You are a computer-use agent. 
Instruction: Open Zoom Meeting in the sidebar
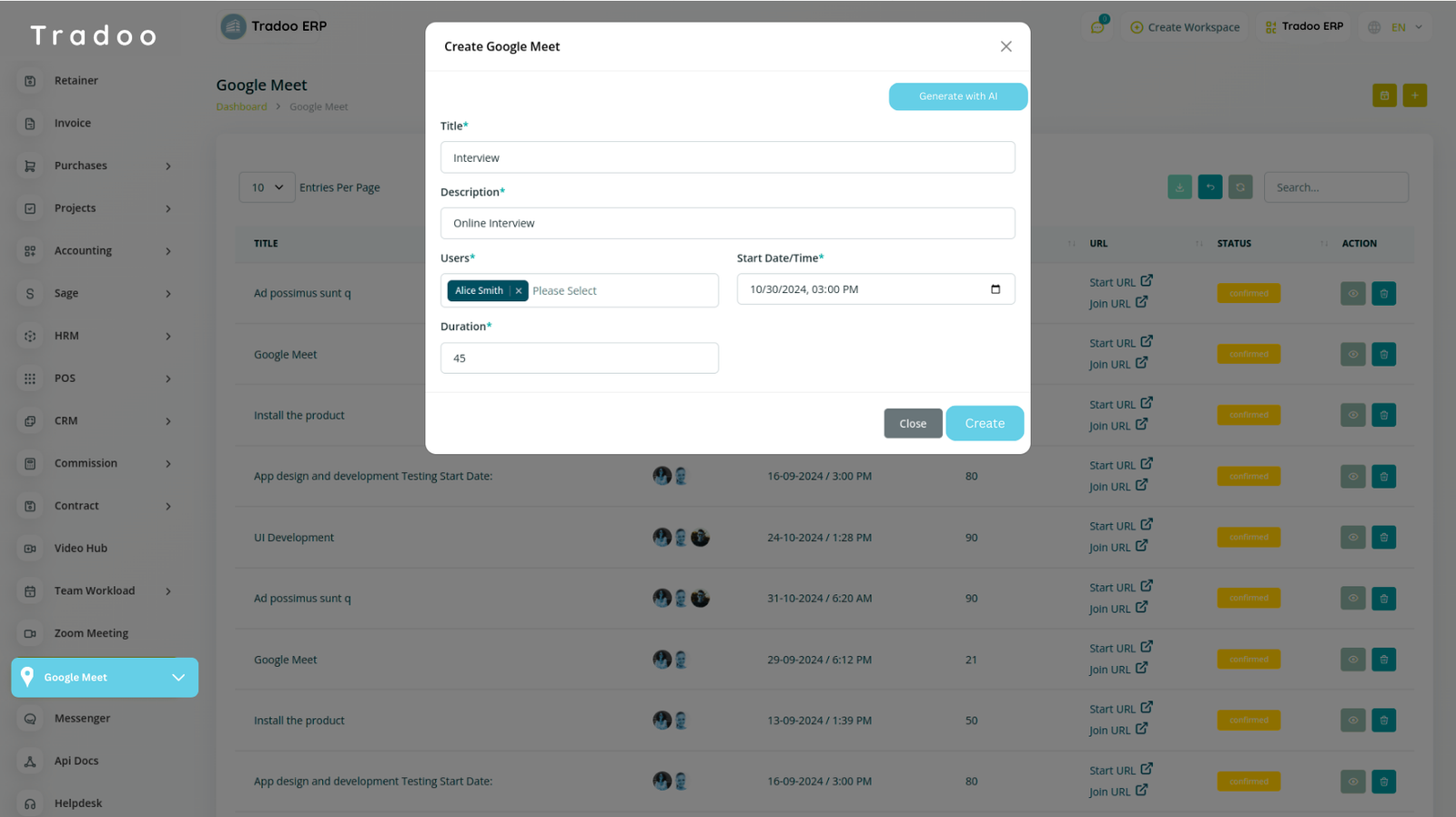tap(91, 633)
